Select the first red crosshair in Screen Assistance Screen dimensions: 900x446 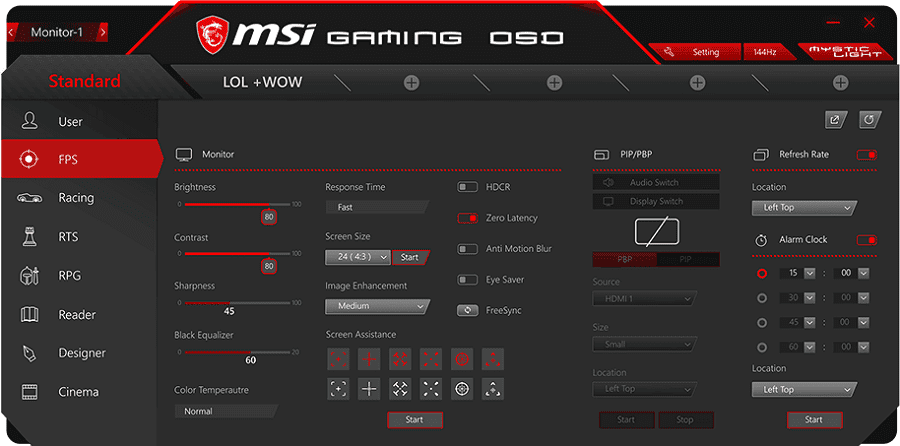[338, 359]
